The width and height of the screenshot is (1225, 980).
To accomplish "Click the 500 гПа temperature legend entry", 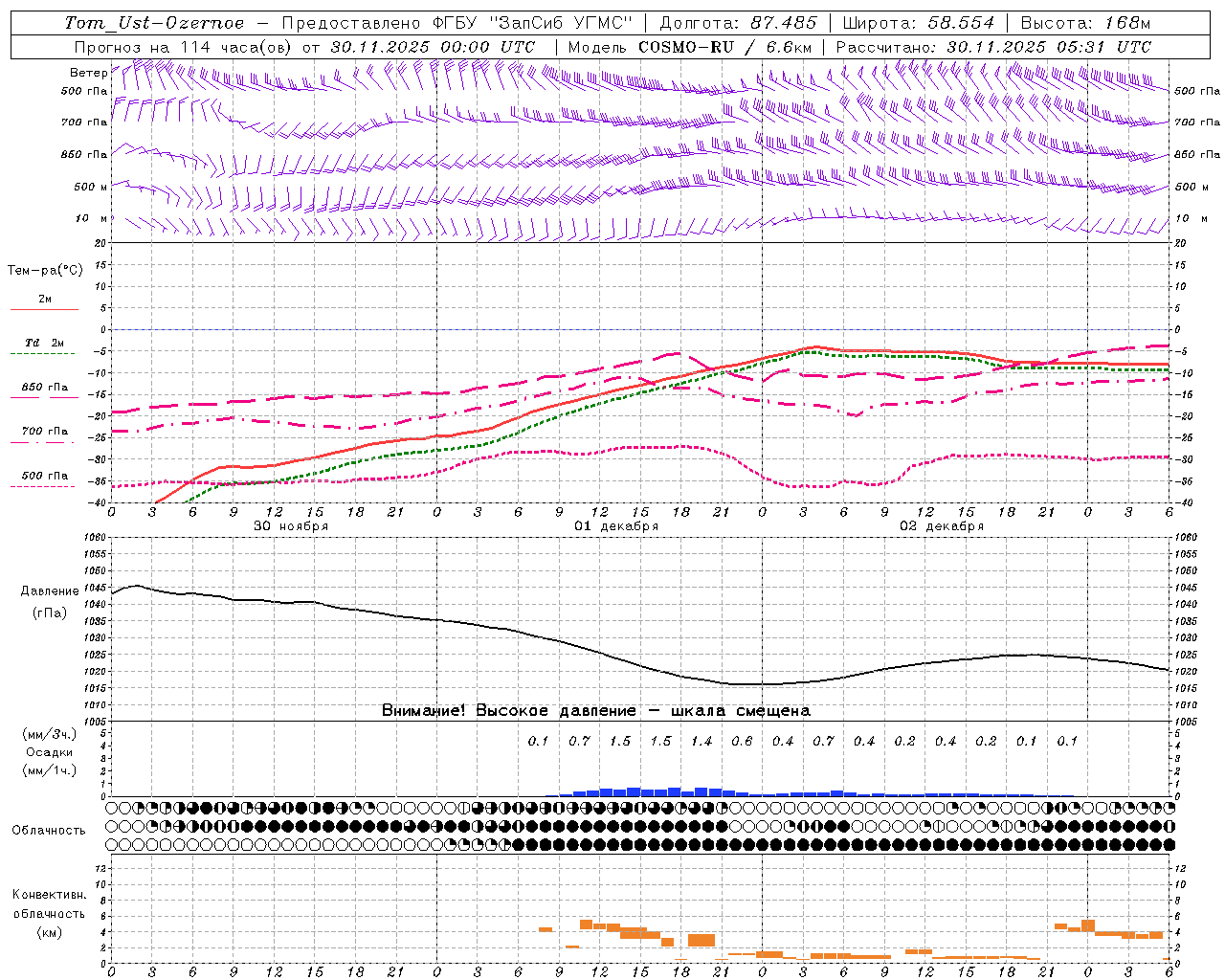I will [x=45, y=476].
